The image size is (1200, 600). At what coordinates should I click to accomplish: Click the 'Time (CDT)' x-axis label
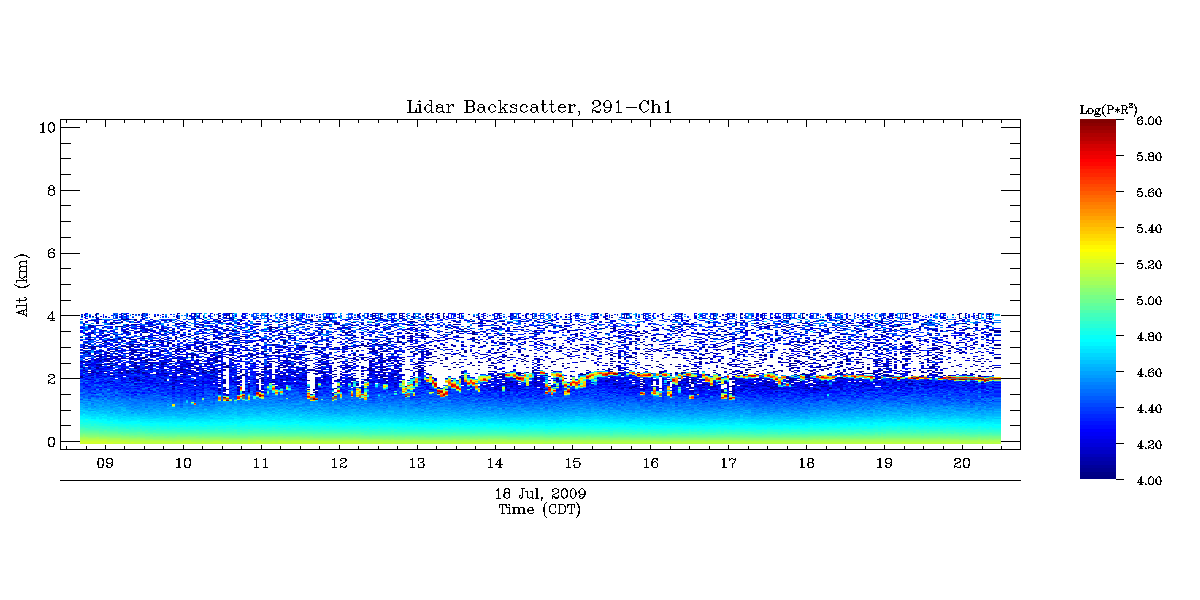point(540,509)
